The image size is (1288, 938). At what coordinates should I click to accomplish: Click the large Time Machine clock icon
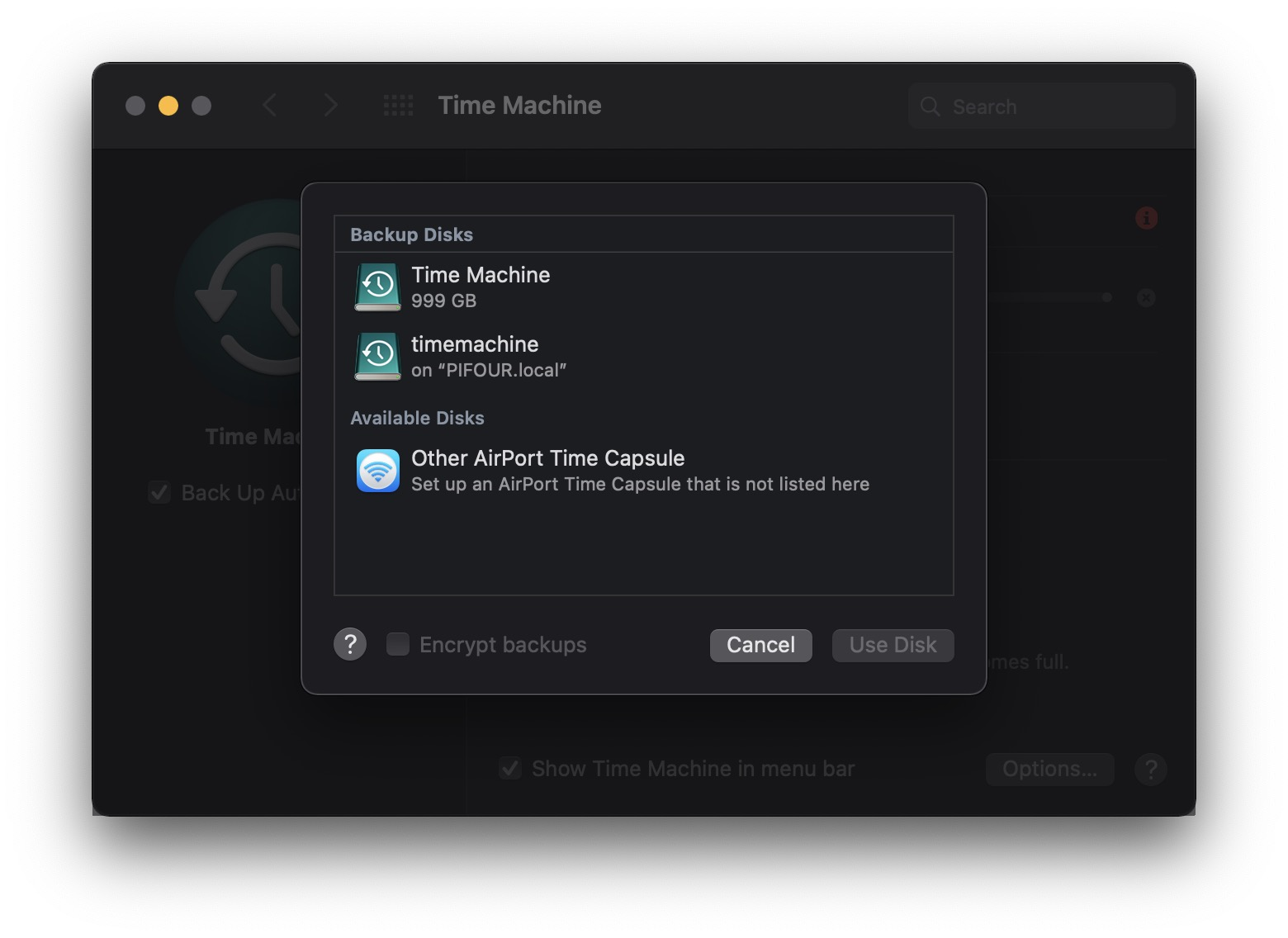239,301
